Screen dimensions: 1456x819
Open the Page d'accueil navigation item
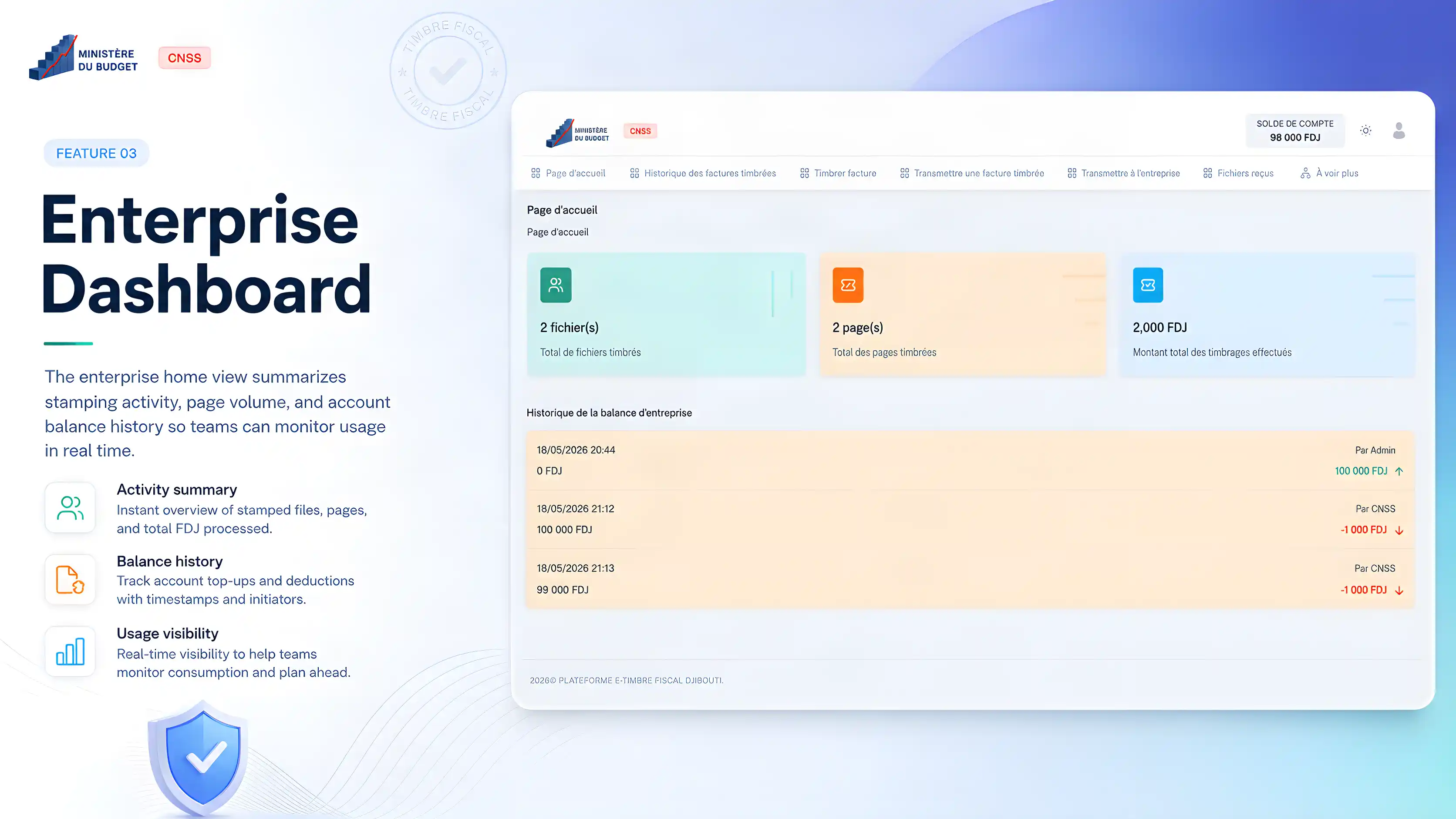pos(568,173)
